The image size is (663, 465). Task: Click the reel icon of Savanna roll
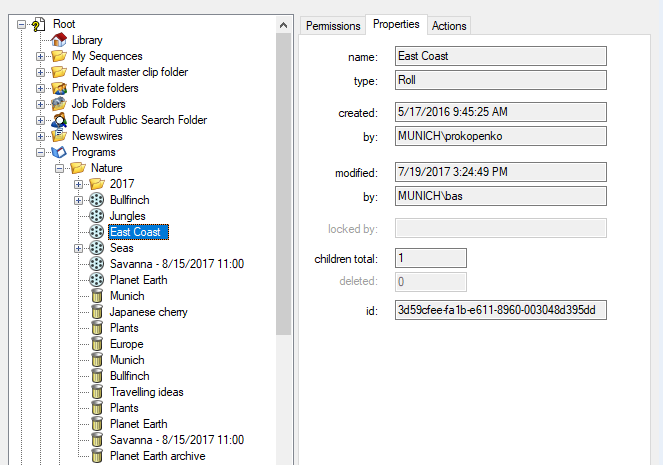point(96,264)
